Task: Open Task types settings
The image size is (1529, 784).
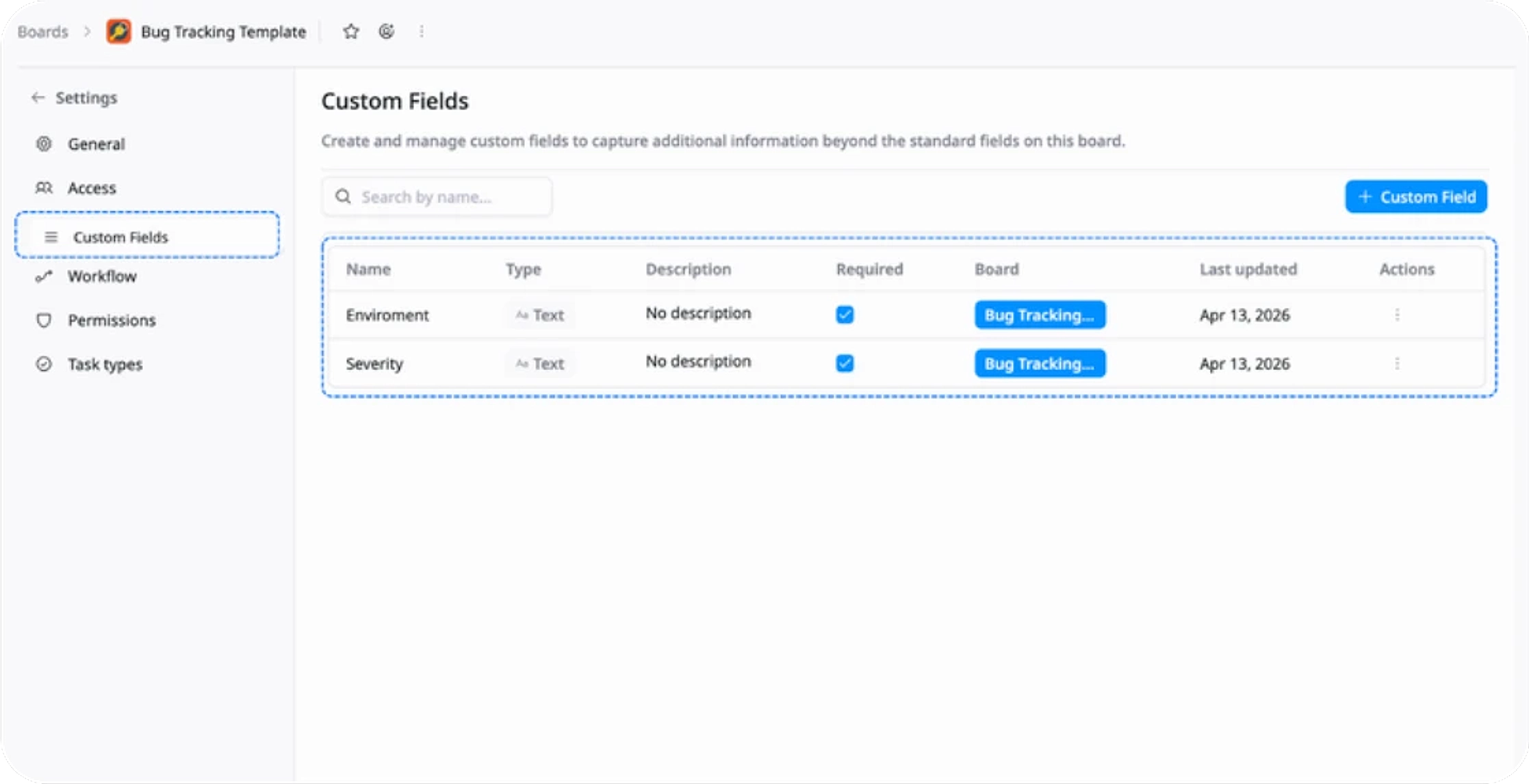Action: pos(105,365)
